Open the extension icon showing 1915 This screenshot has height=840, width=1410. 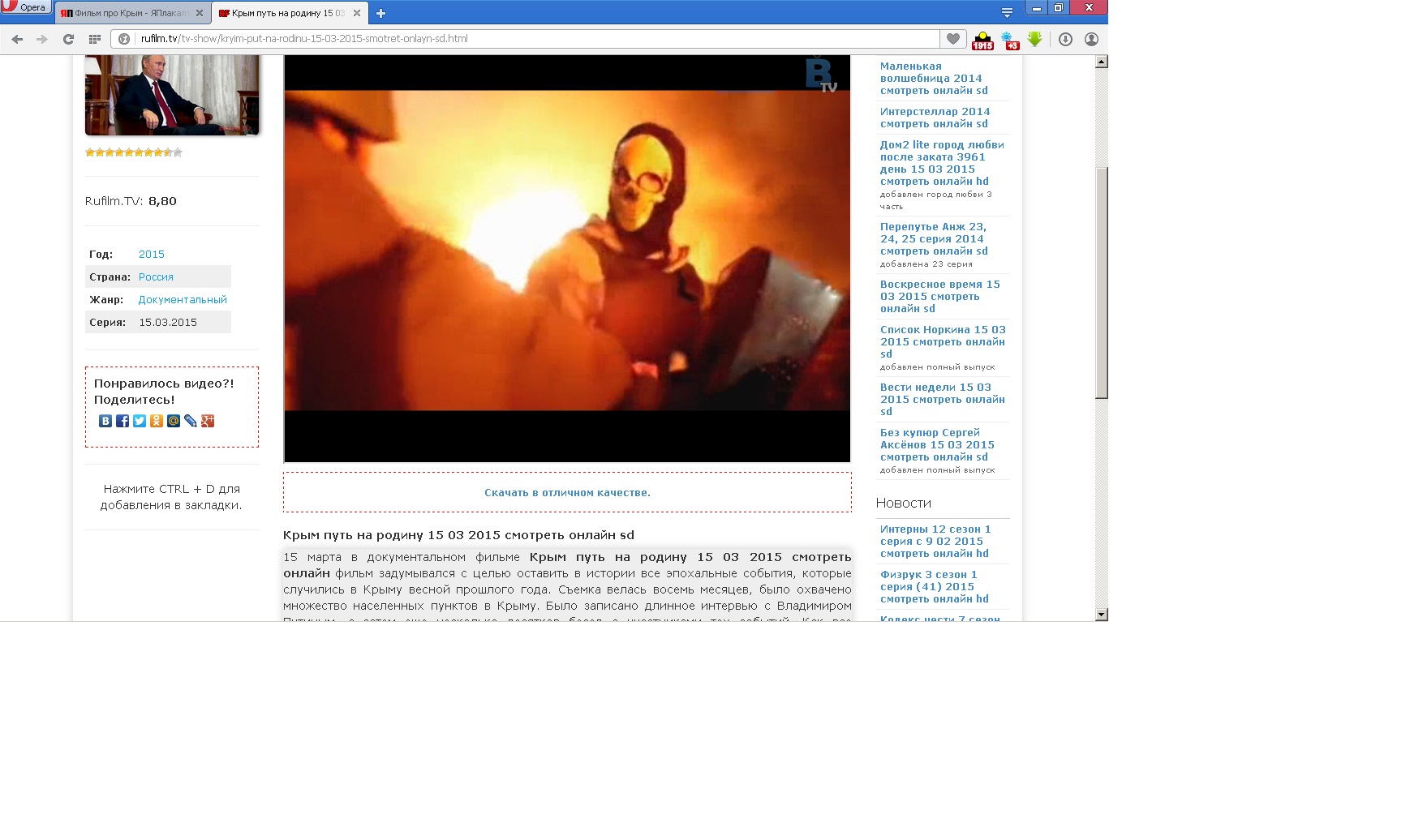pyautogui.click(x=982, y=41)
